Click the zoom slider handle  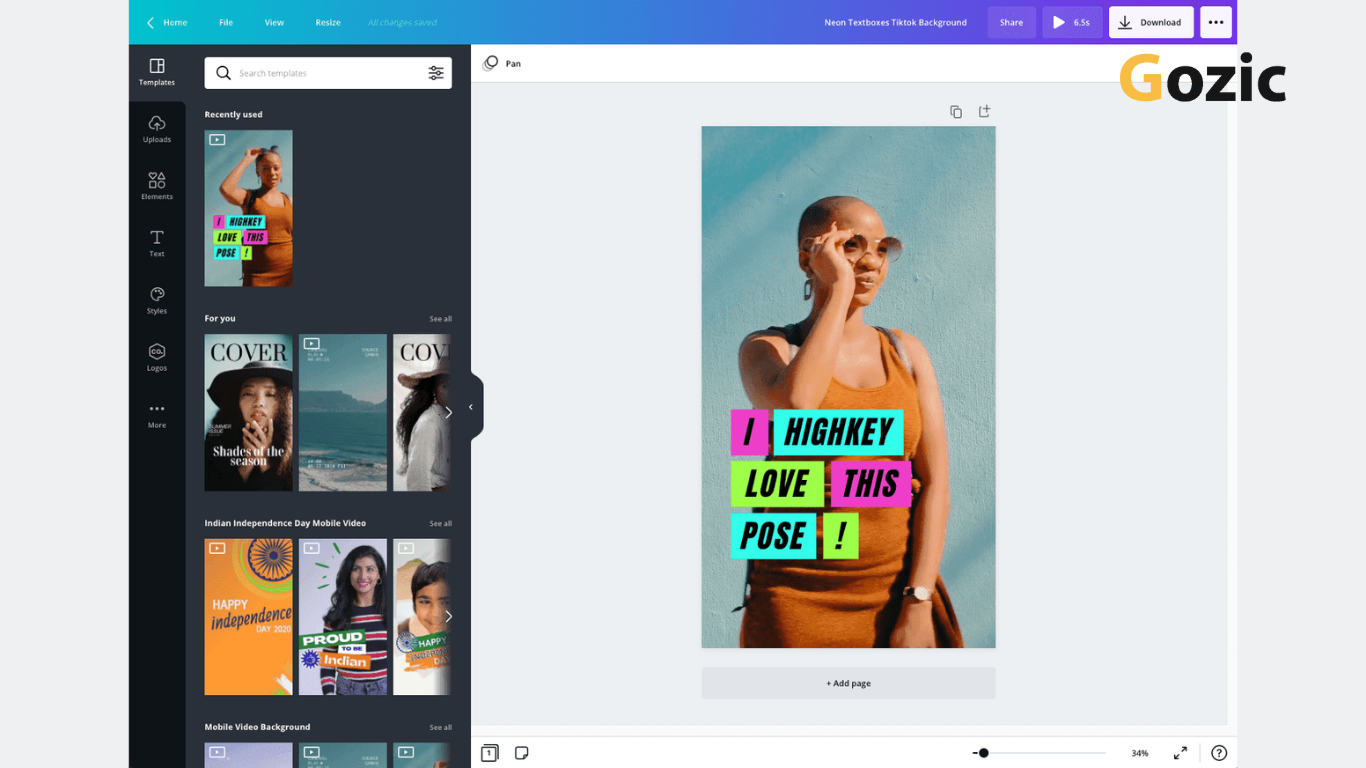coord(984,753)
